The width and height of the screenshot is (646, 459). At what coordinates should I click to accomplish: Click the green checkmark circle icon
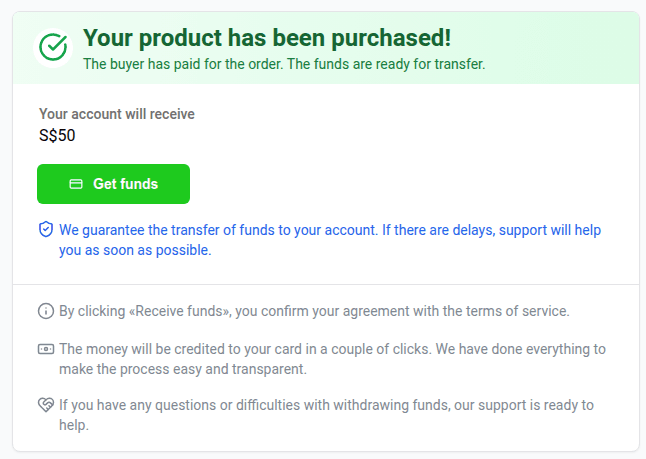[x=53, y=48]
